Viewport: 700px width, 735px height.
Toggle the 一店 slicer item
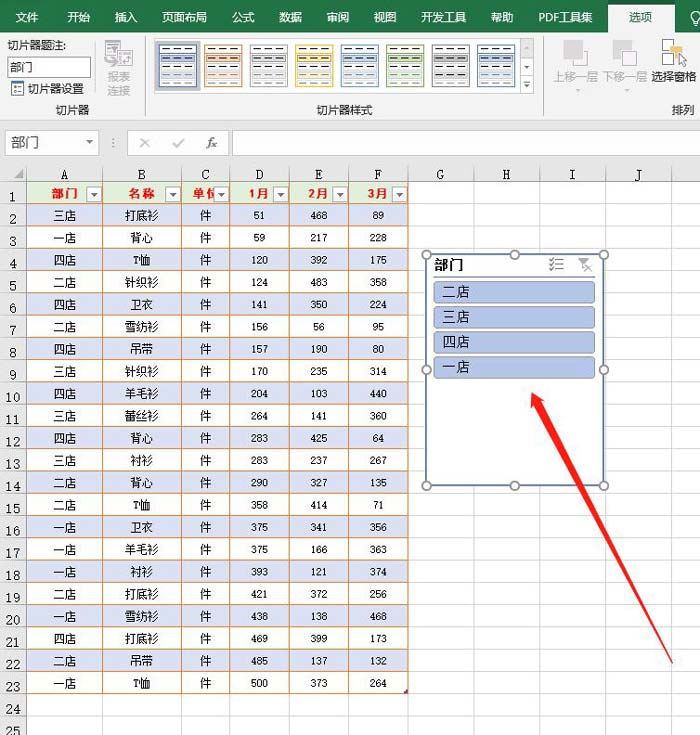[514, 367]
